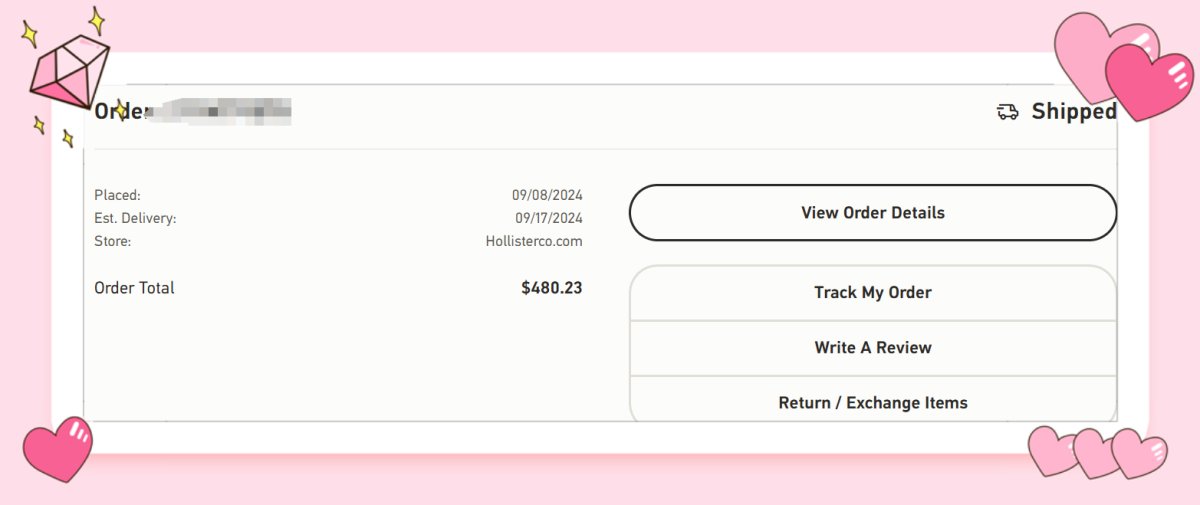This screenshot has width=1200, height=505.
Task: Click the yellow sparkle star above the diamond
Action: coord(97,19)
